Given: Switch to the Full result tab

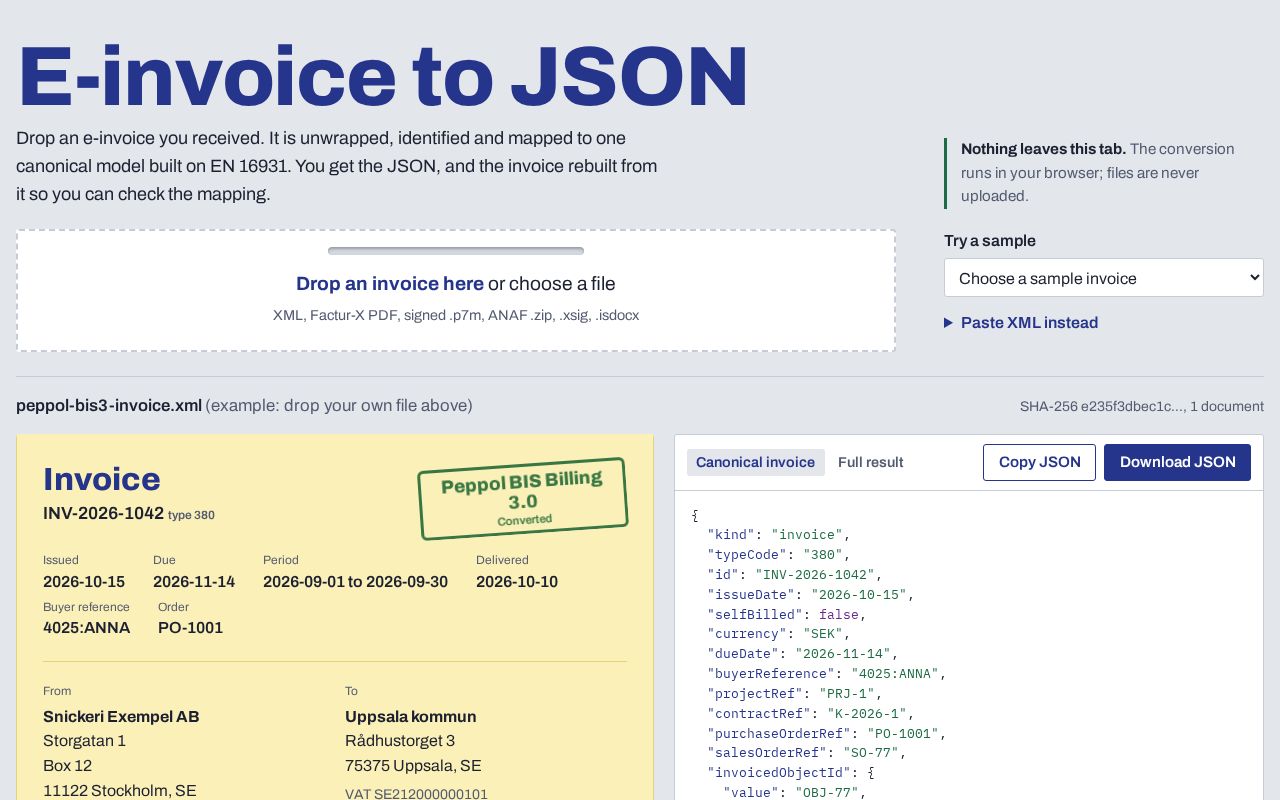Looking at the screenshot, I should click(870, 462).
